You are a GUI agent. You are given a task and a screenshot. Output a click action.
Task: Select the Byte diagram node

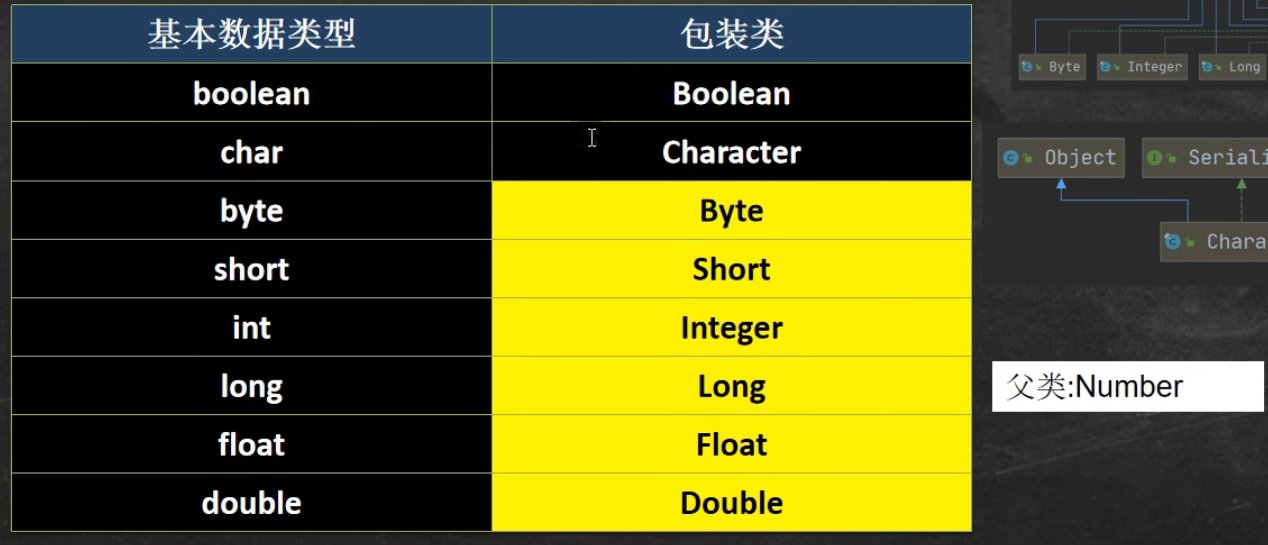pos(1052,67)
